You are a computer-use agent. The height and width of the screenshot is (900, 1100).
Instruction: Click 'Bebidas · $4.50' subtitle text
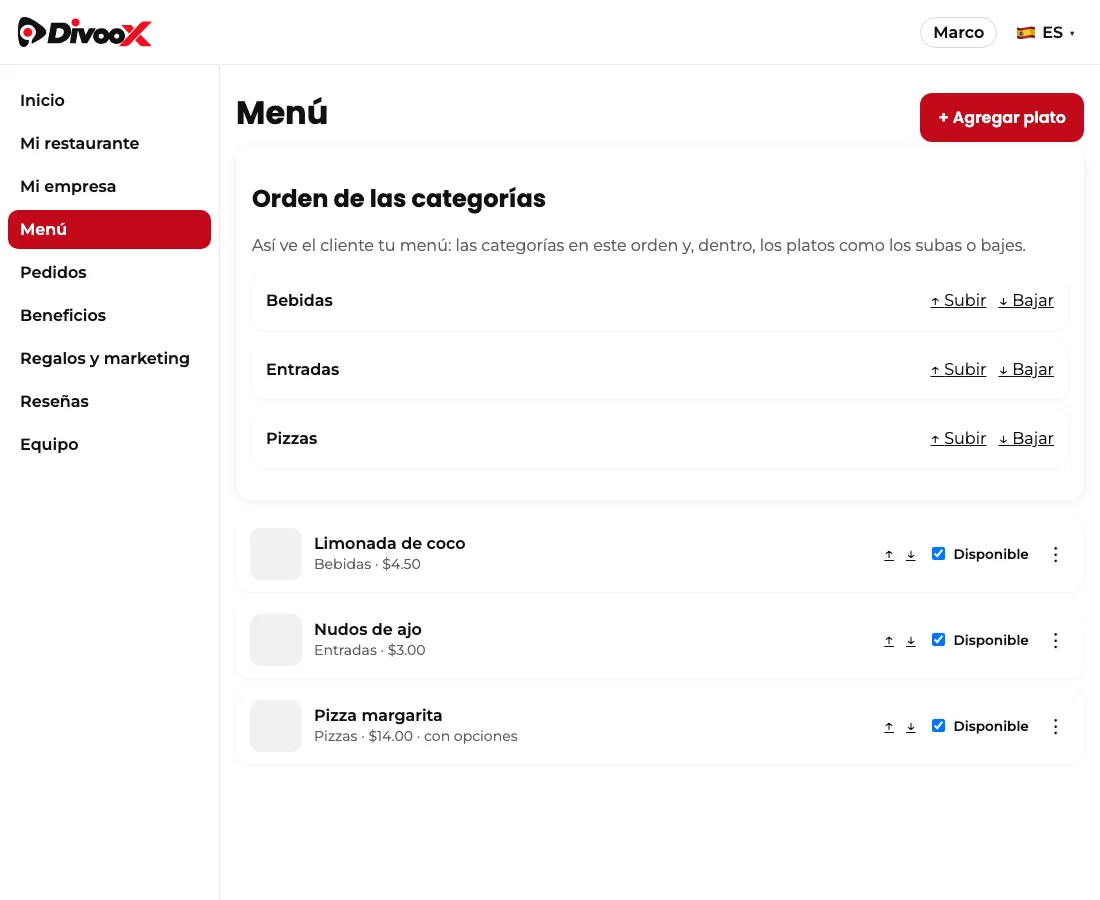(x=368, y=564)
